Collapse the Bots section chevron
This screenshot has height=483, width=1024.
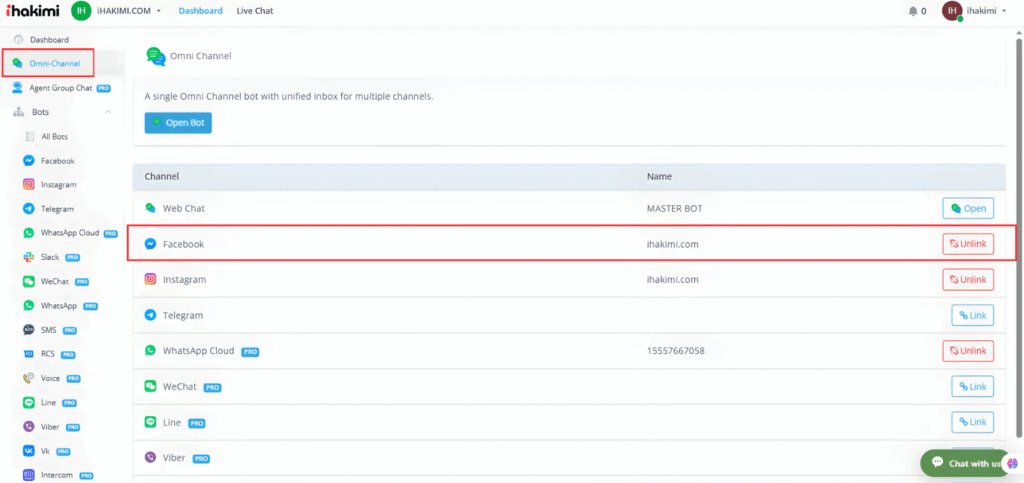coord(108,112)
